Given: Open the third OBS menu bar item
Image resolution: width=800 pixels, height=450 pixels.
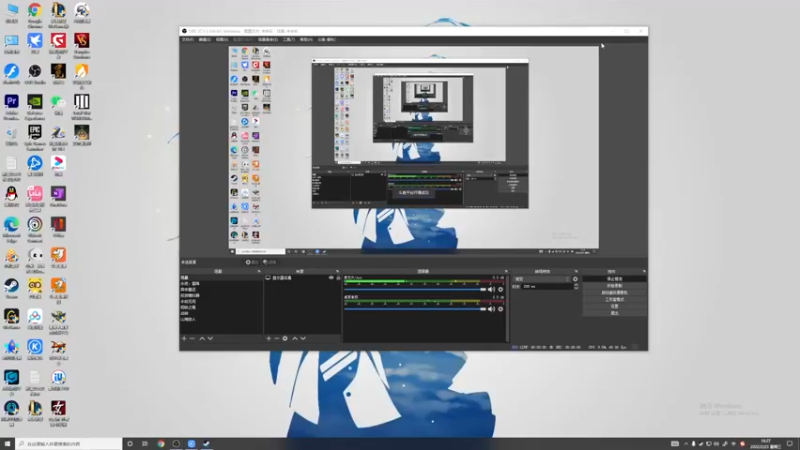Looking at the screenshot, I should (x=222, y=39).
